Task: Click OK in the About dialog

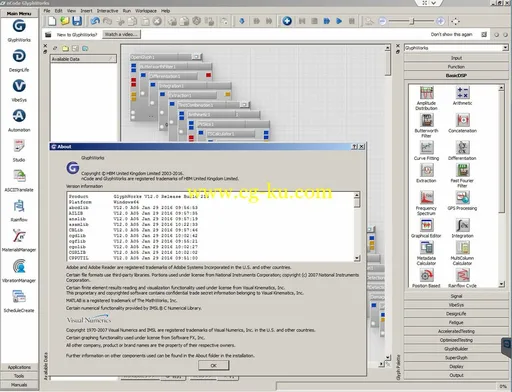Action: click(x=214, y=366)
